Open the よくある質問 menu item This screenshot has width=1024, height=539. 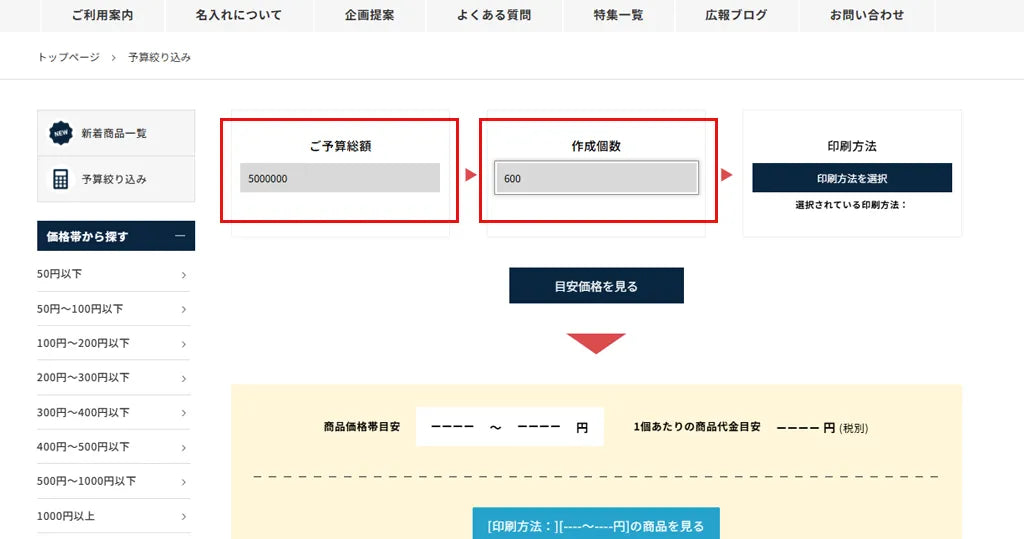pyautogui.click(x=494, y=15)
